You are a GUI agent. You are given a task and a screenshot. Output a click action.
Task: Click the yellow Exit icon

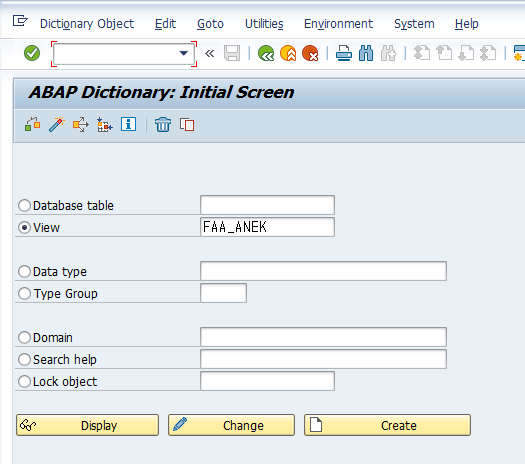pyautogui.click(x=288, y=53)
